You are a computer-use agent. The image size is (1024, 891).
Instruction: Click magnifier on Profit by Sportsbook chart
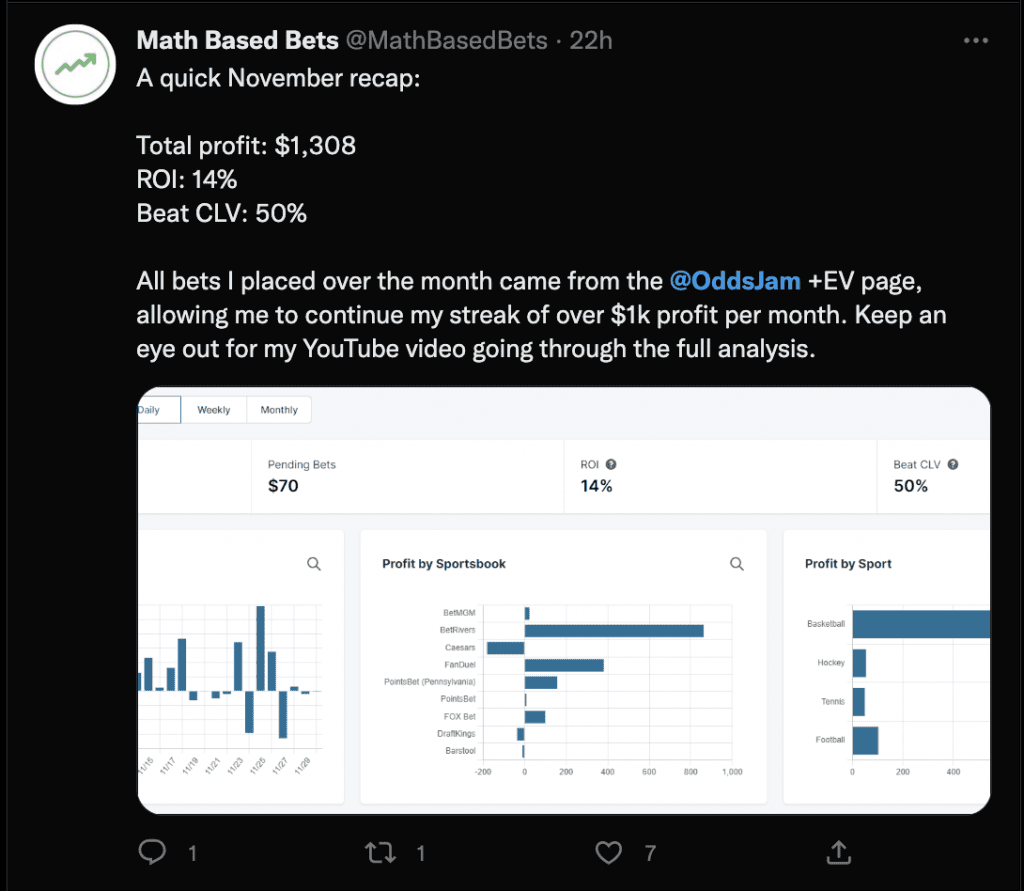(737, 564)
